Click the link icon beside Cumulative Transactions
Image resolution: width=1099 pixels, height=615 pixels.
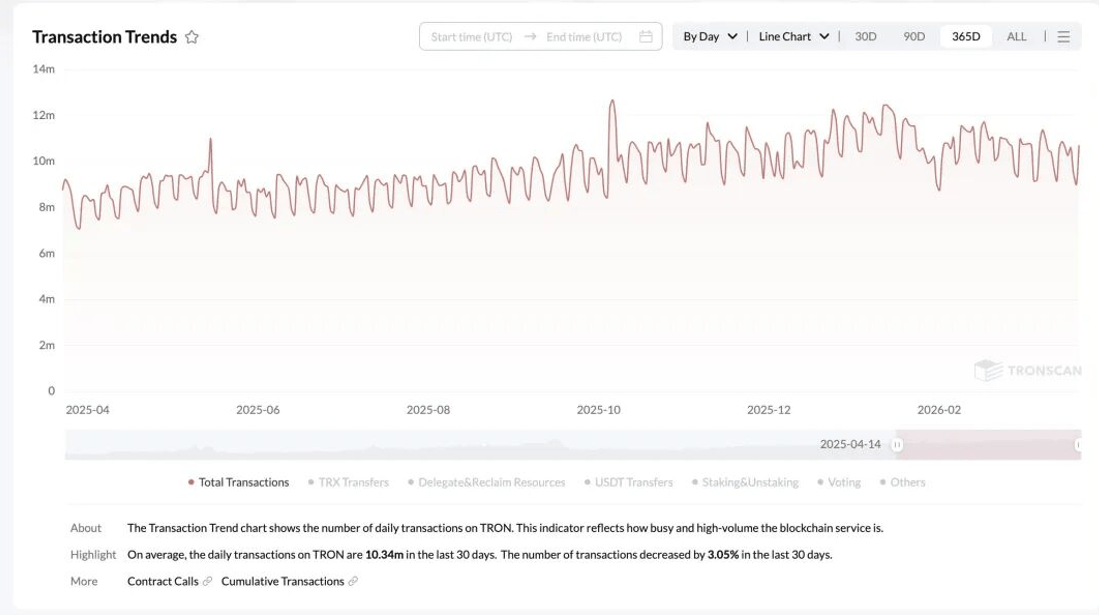(352, 581)
